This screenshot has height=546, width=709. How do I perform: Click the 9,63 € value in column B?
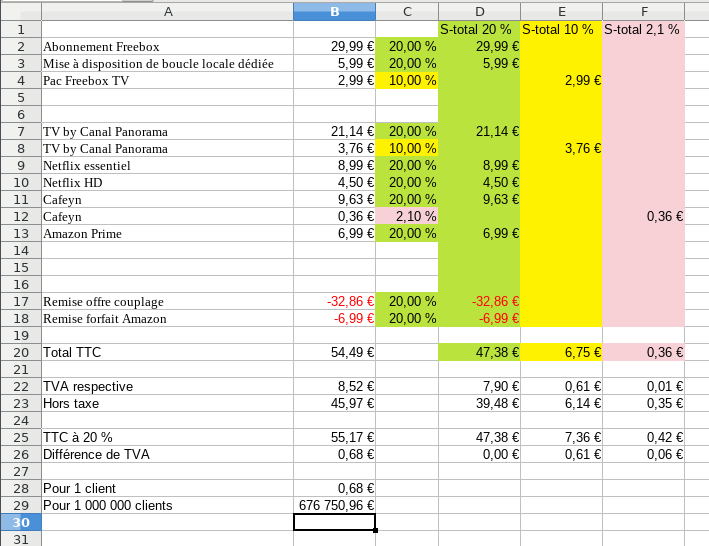click(x=334, y=200)
